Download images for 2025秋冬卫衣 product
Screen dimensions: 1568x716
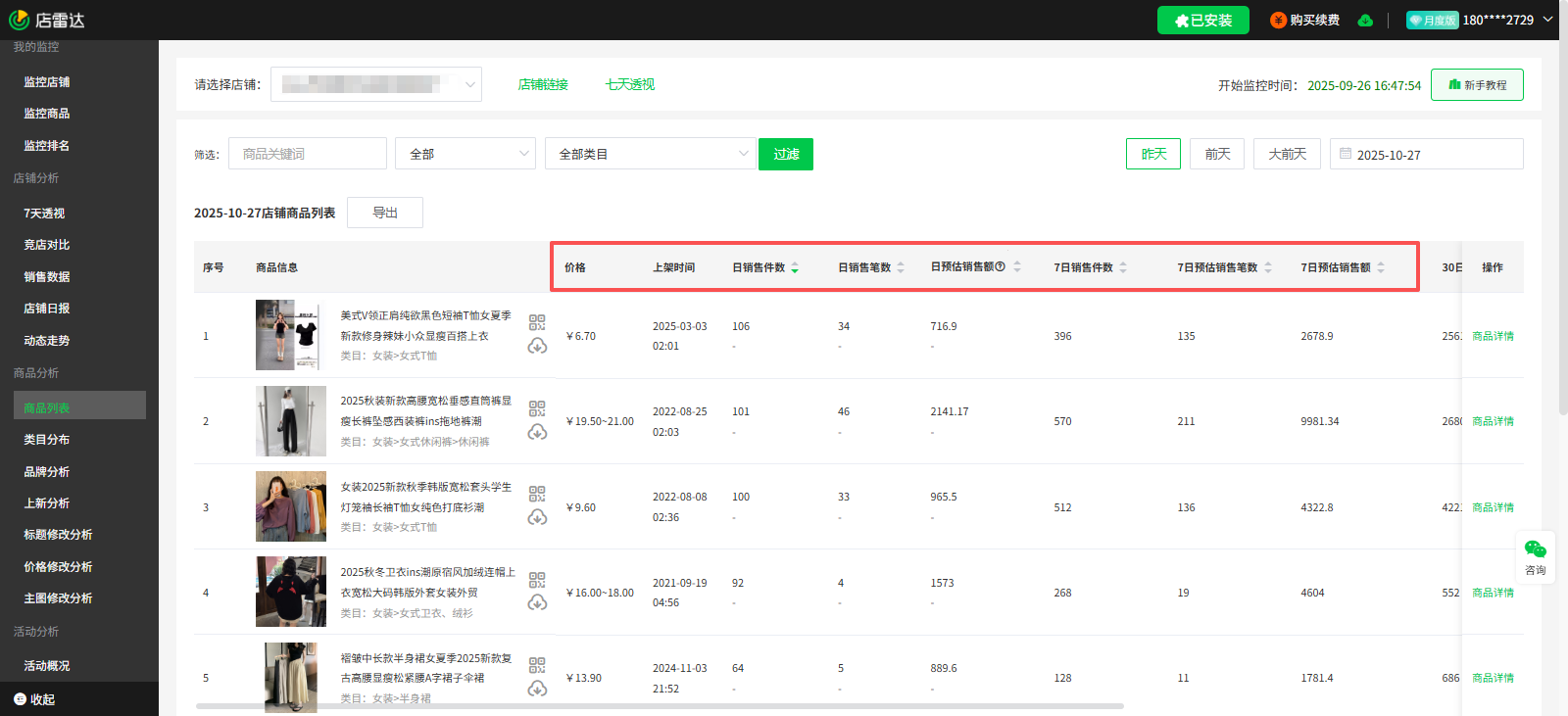coord(537,602)
